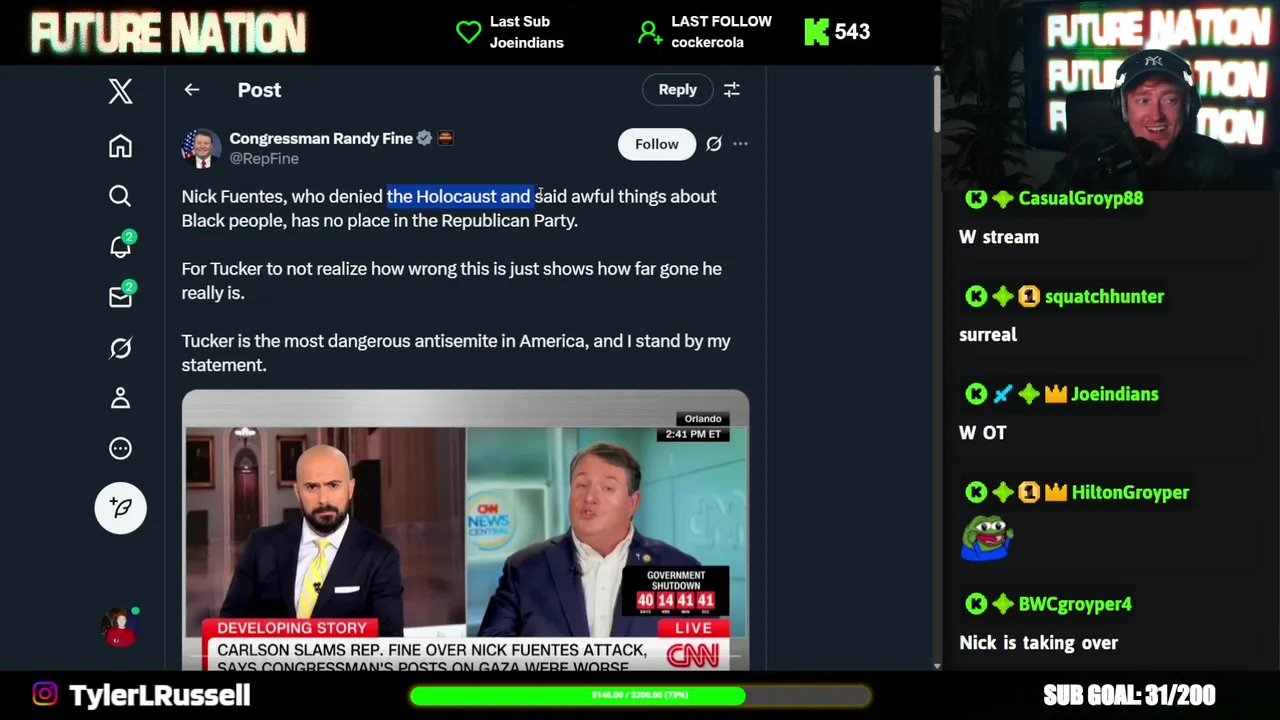Screen dimensions: 1280x720
Task: Click username Joeindians in chat
Action: 1114,394
